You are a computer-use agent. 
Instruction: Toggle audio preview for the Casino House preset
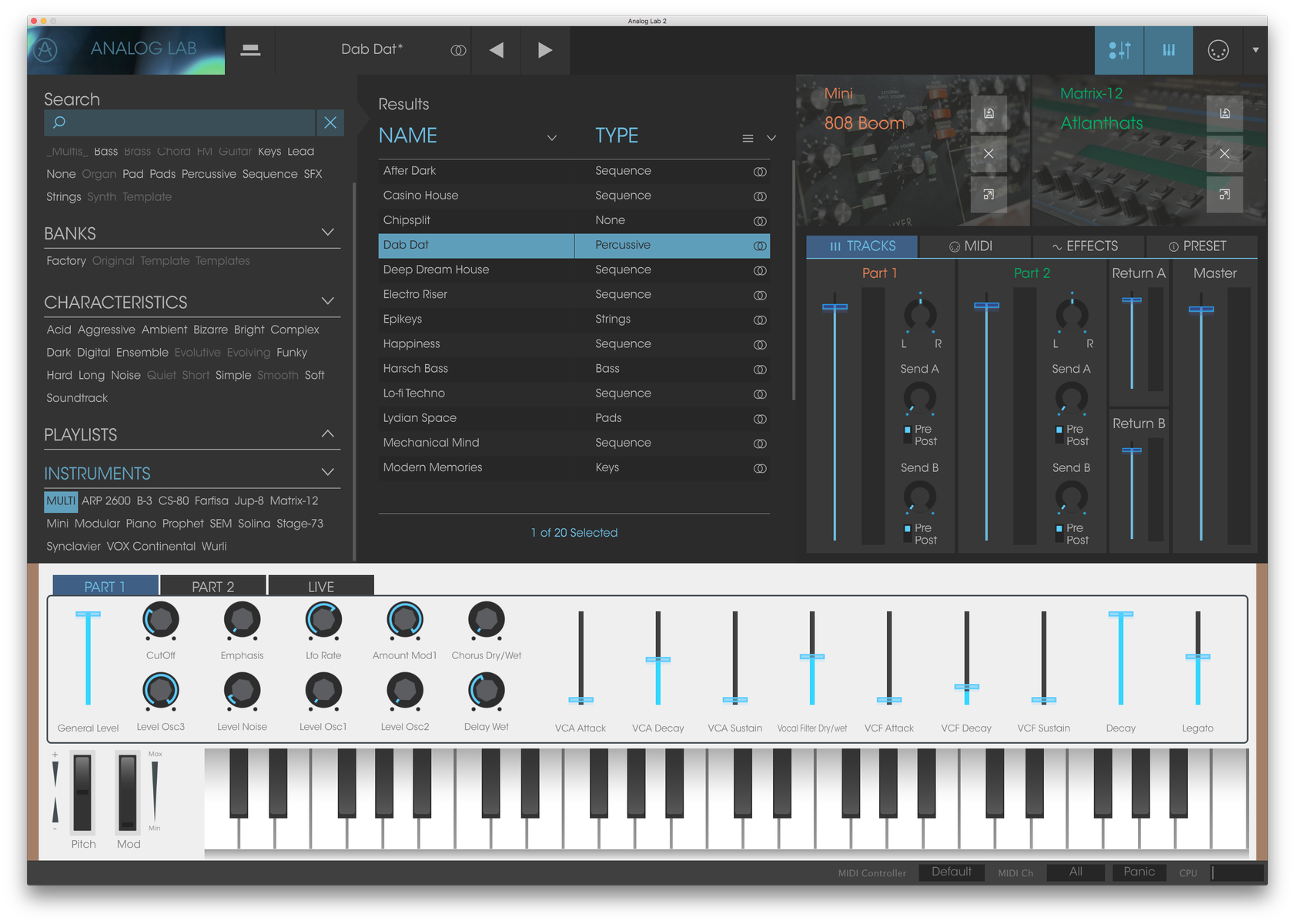click(x=760, y=196)
